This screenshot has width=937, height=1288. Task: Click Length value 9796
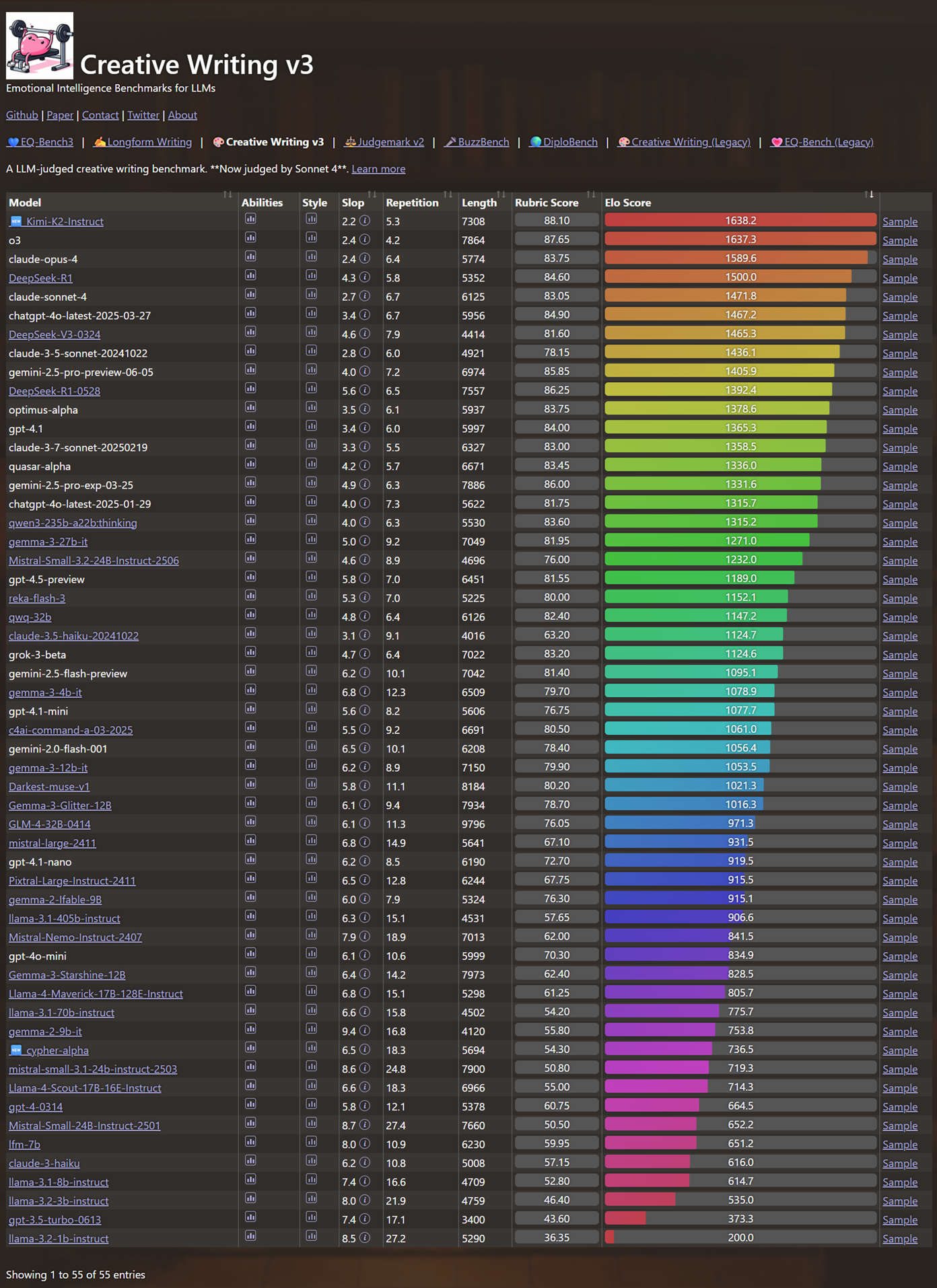(x=473, y=824)
